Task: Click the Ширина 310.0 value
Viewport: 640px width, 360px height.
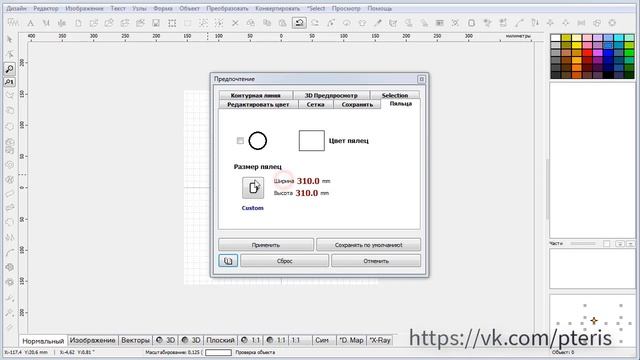Action: coord(308,181)
